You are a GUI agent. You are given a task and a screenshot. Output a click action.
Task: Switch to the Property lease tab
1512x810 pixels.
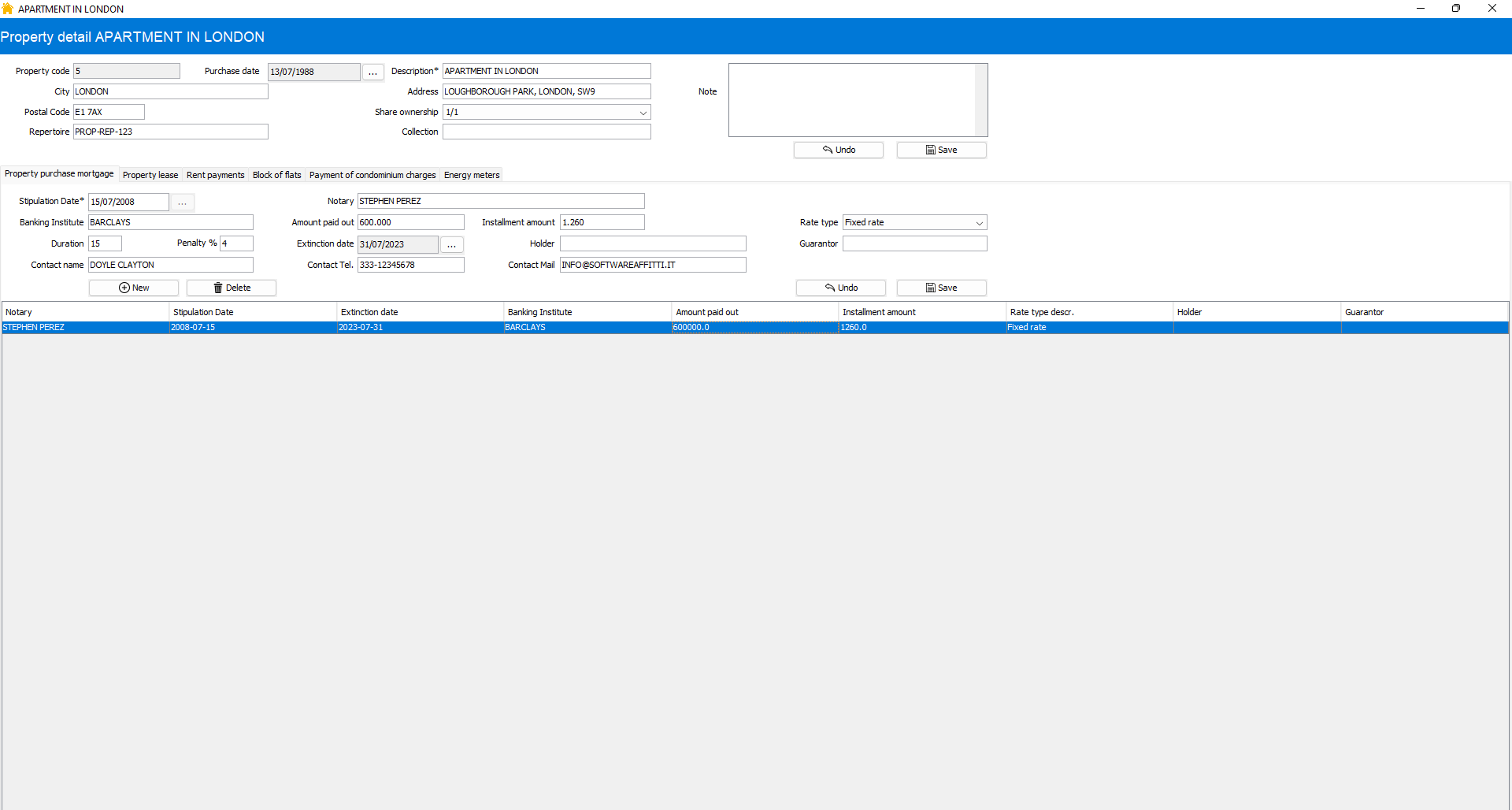(x=150, y=175)
